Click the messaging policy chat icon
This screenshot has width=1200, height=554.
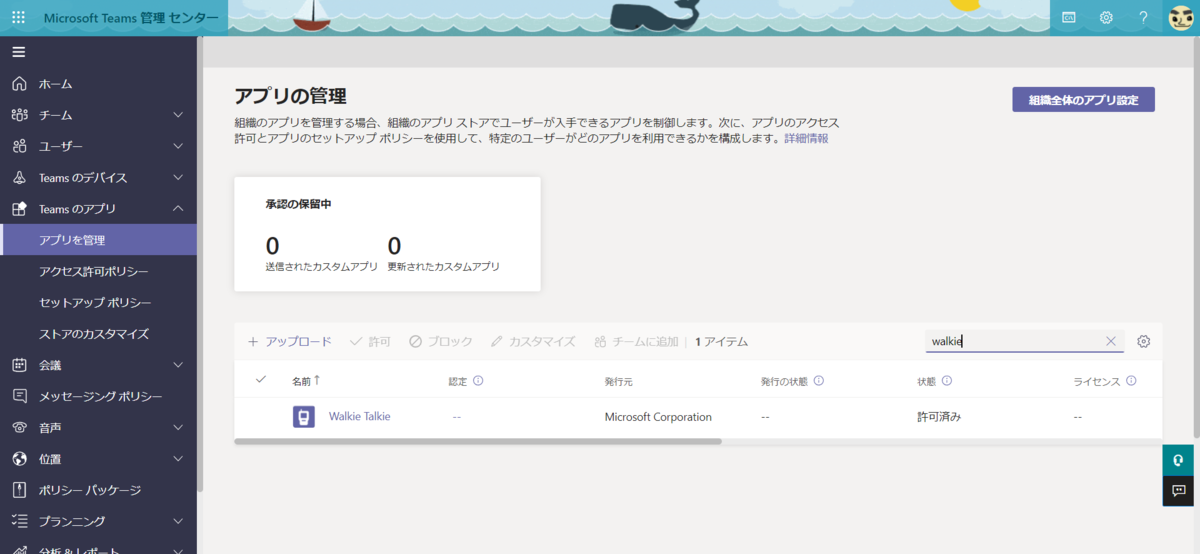[19, 396]
